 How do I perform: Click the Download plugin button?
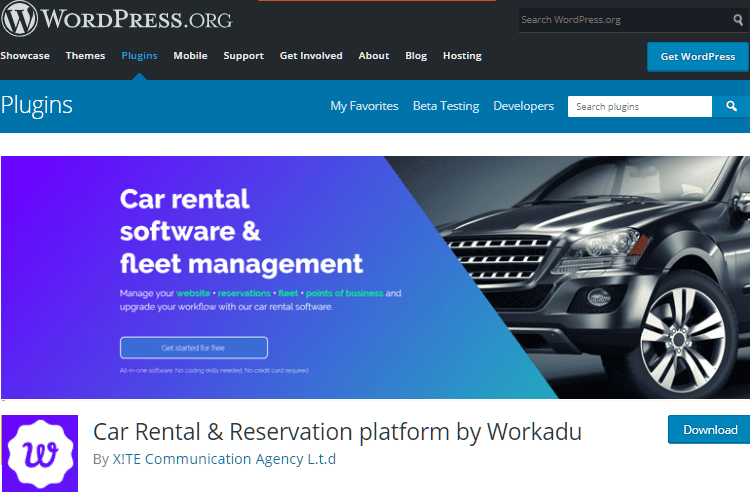710,430
